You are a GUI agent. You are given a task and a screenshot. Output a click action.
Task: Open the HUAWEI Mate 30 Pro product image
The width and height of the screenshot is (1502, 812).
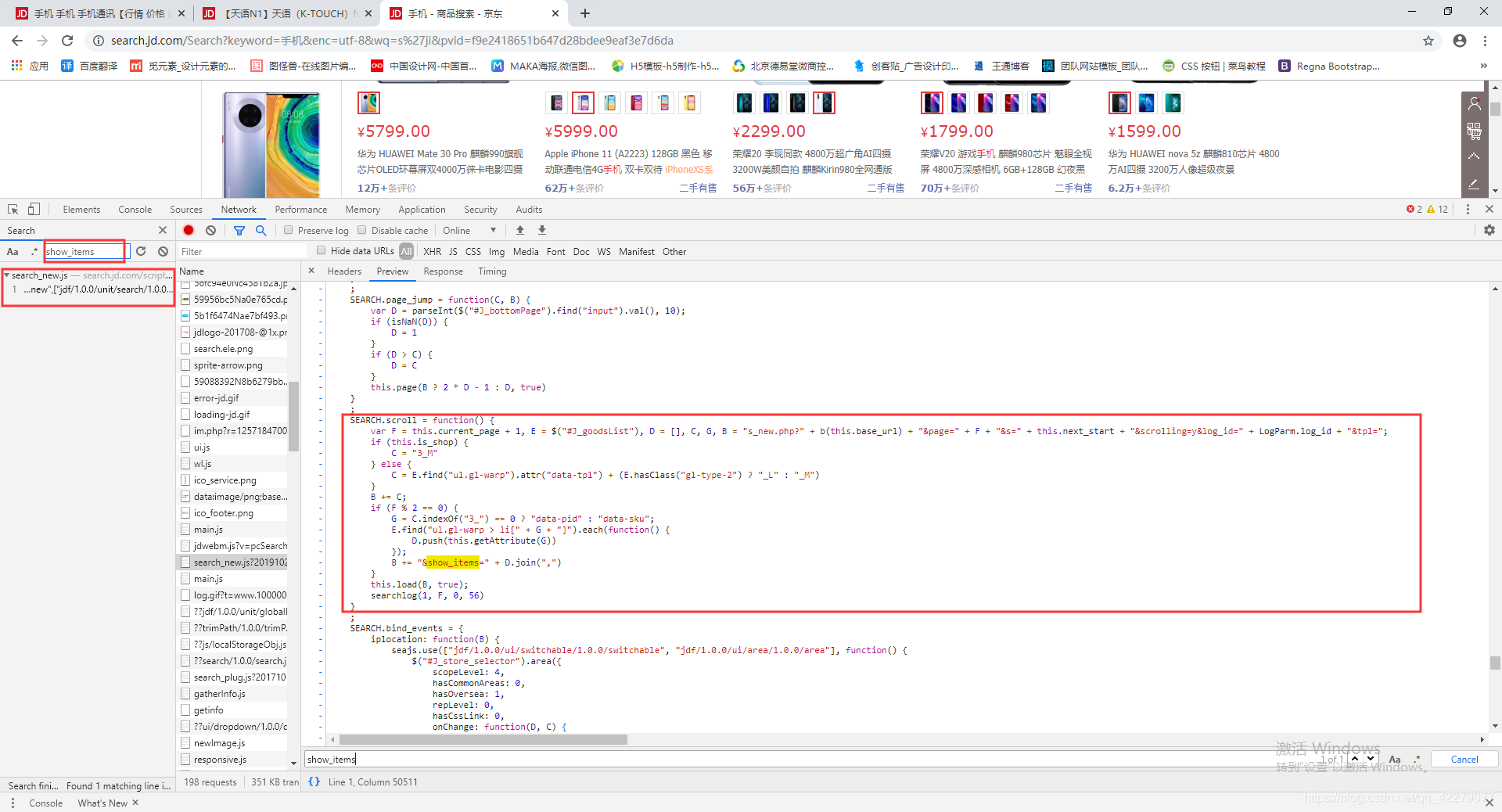[271, 145]
